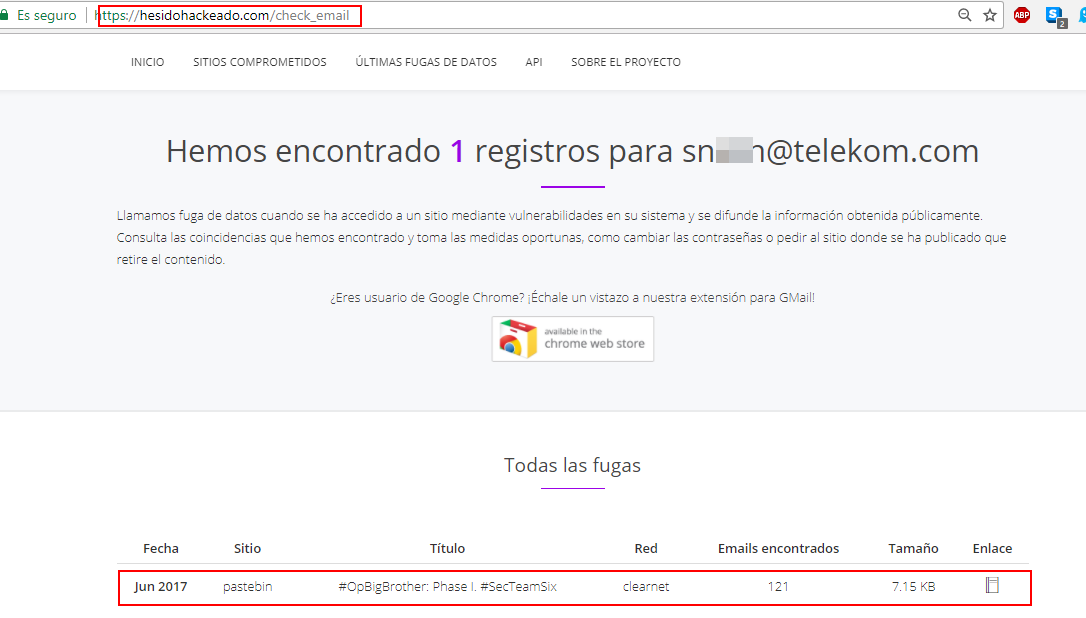Click the Emails encontrados column header
This screenshot has width=1086, height=618.
(778, 548)
